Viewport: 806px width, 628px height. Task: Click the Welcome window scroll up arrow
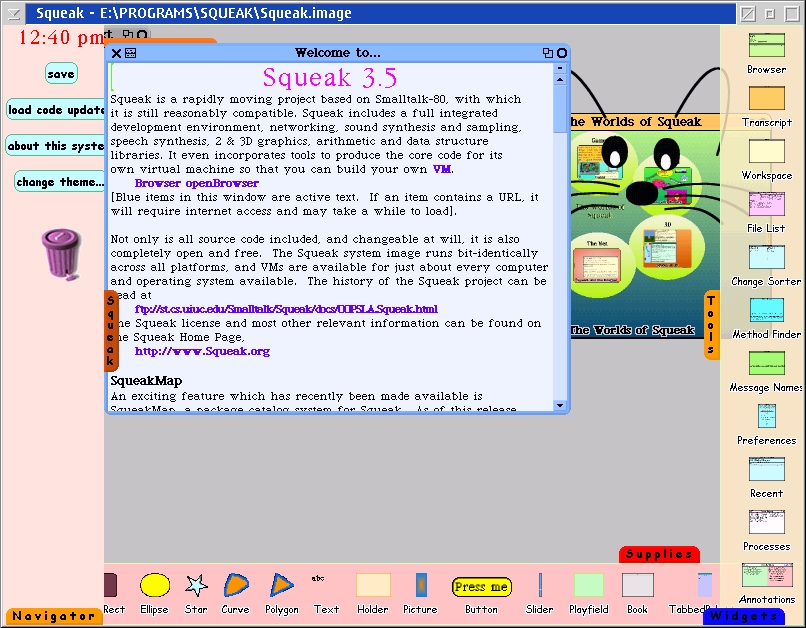pos(560,80)
